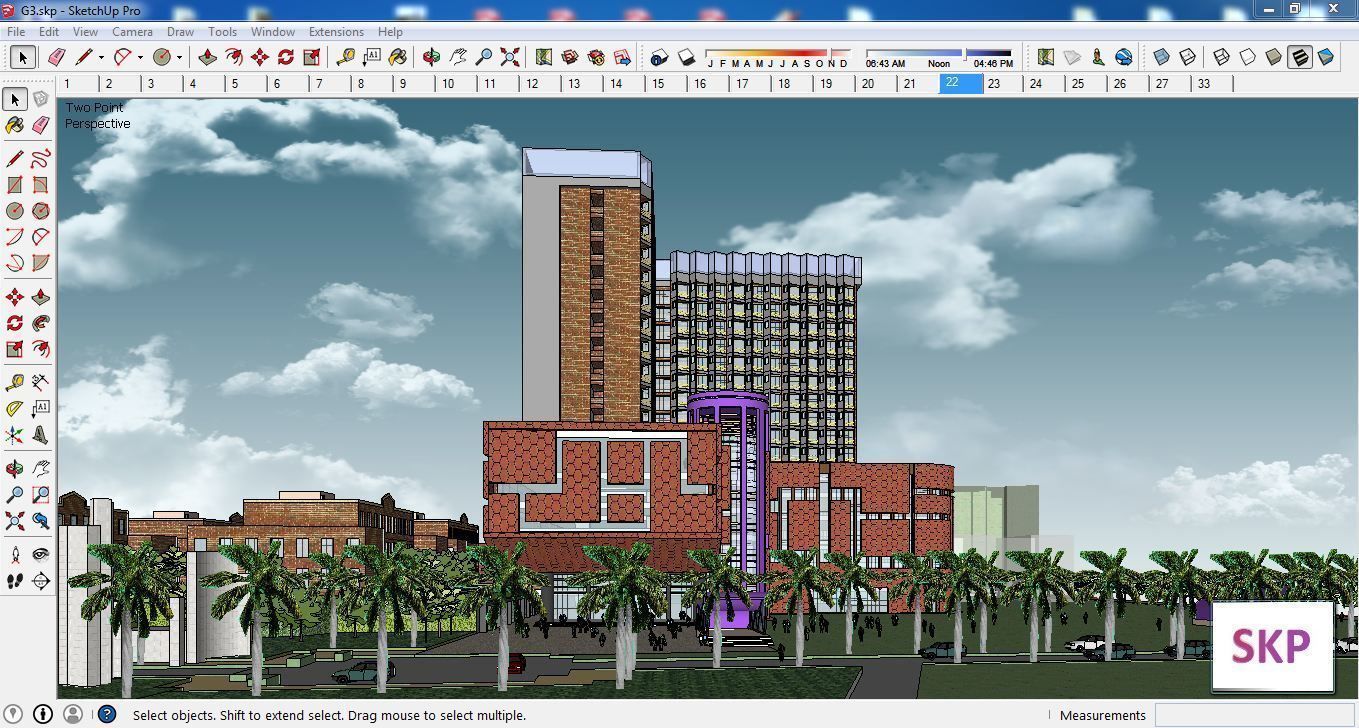Open the Circle tool dropdown arrow
The width and height of the screenshot is (1359, 728).
point(180,59)
